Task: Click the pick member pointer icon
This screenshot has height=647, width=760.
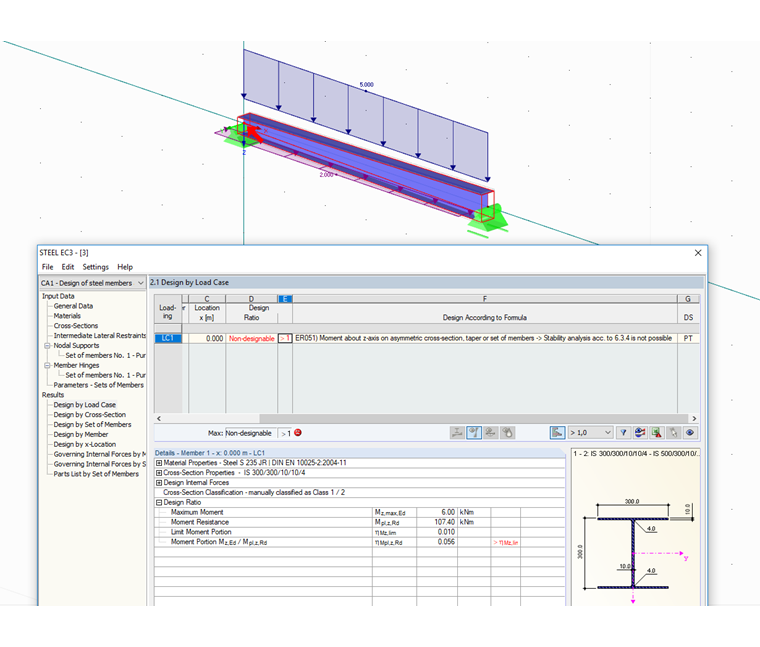Action: pyautogui.click(x=673, y=432)
